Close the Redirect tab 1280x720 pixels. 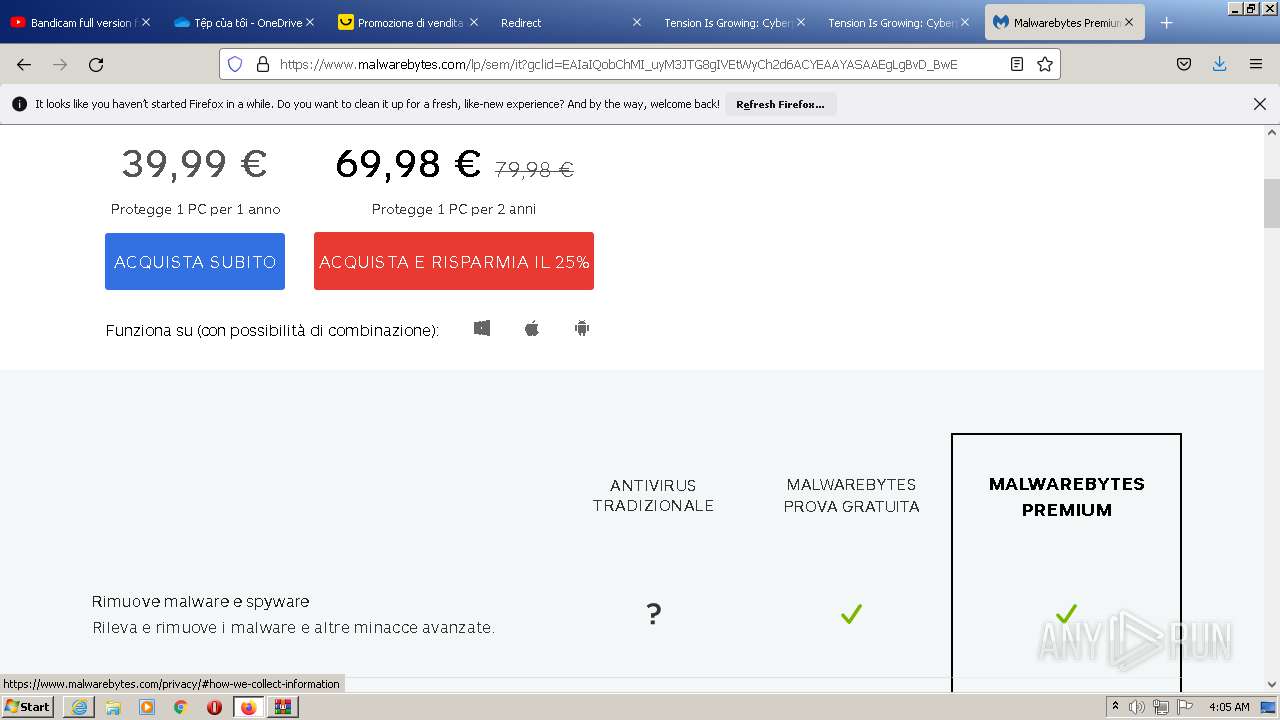click(637, 22)
